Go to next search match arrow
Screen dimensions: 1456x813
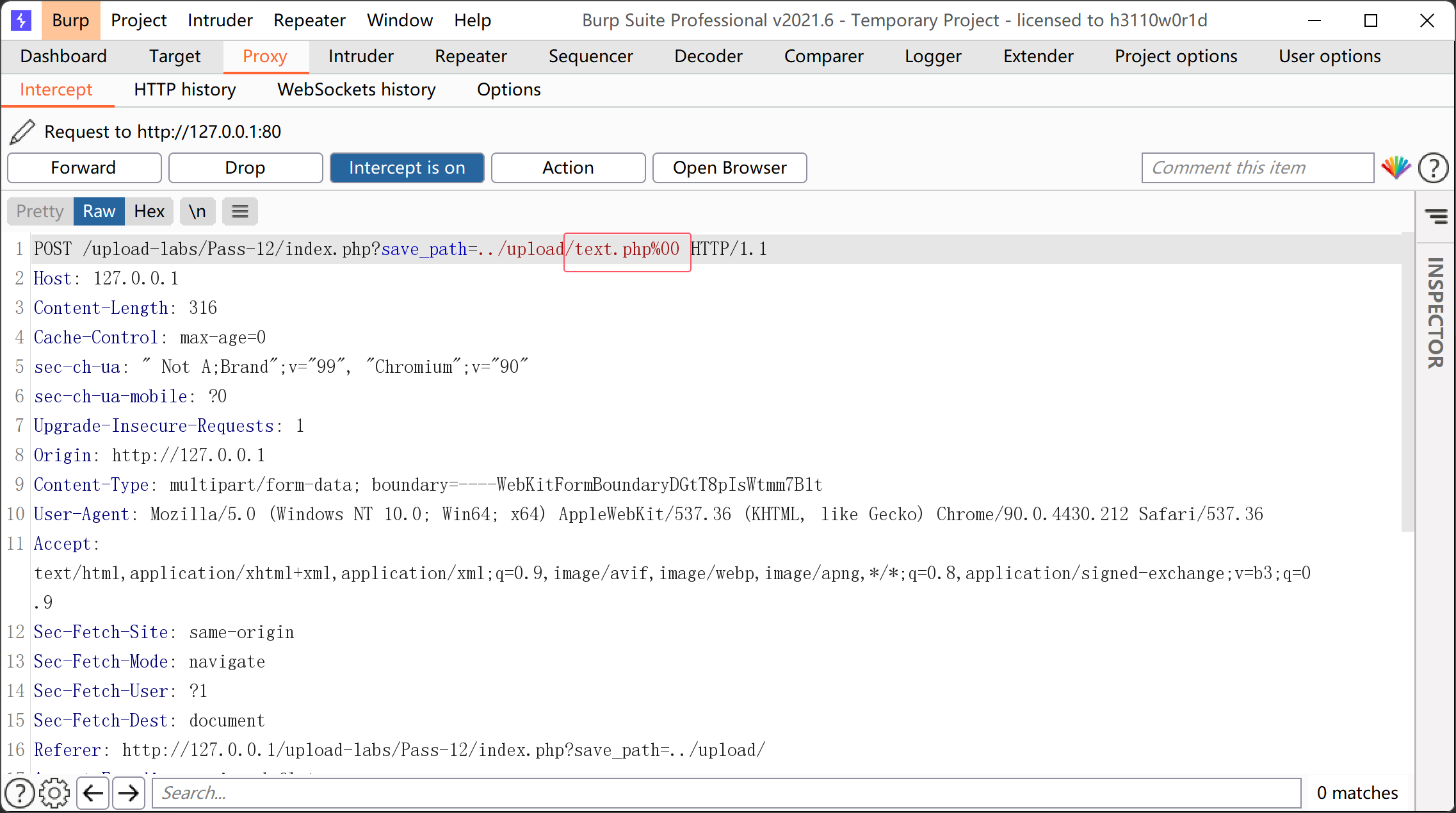coord(129,793)
